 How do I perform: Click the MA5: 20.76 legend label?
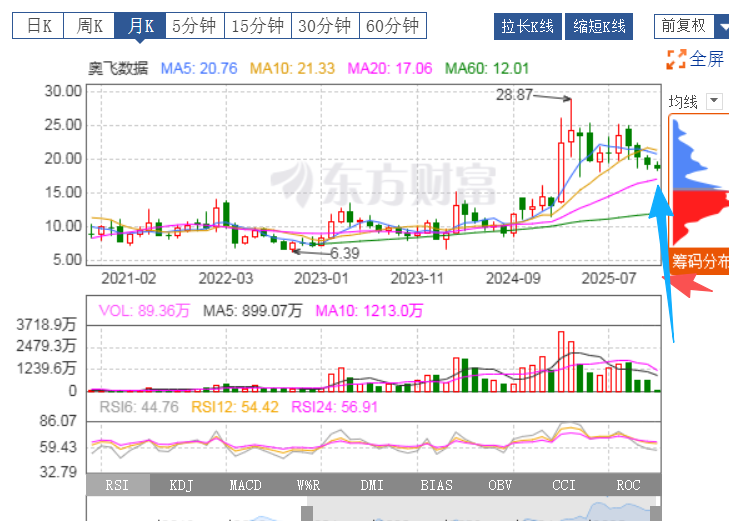[199, 69]
